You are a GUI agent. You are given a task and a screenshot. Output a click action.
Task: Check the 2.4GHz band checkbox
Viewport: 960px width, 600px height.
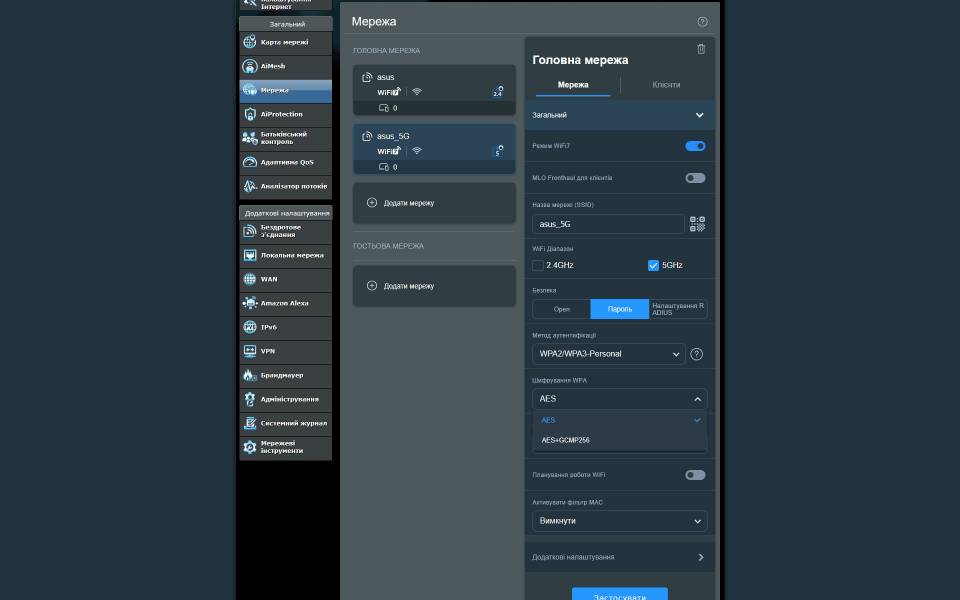[538, 266]
